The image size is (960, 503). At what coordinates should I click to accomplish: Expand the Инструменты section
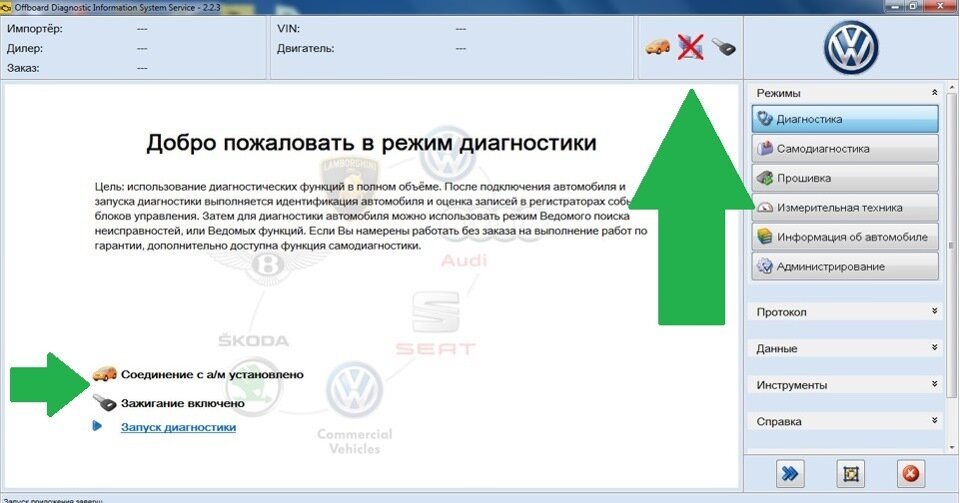pyautogui.click(x=934, y=385)
